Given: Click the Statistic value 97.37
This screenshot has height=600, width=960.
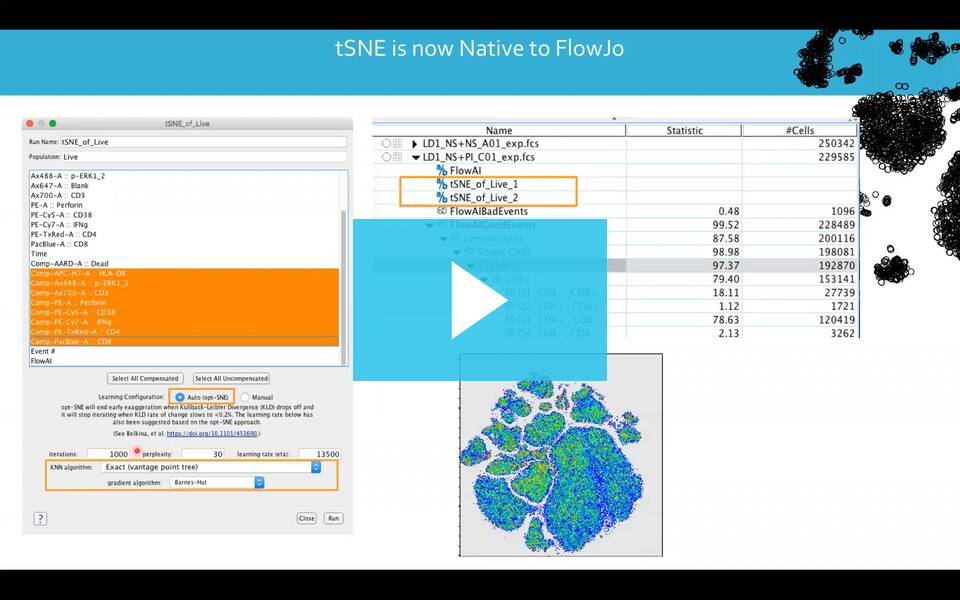Looking at the screenshot, I should click(x=726, y=266).
